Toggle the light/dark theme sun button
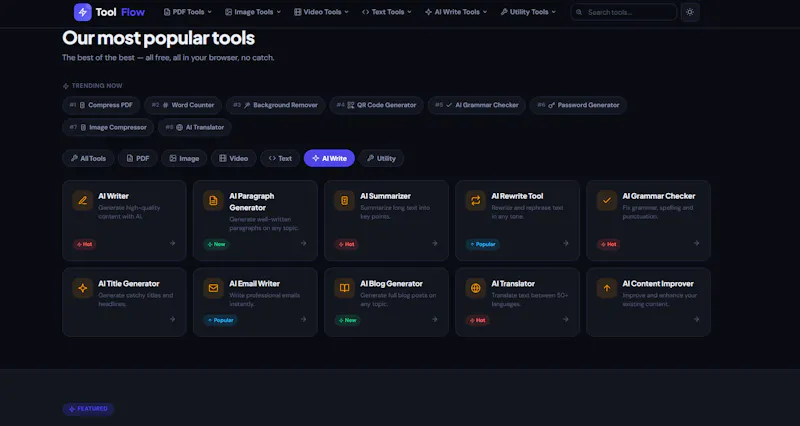The width and height of the screenshot is (800, 426). pos(690,12)
